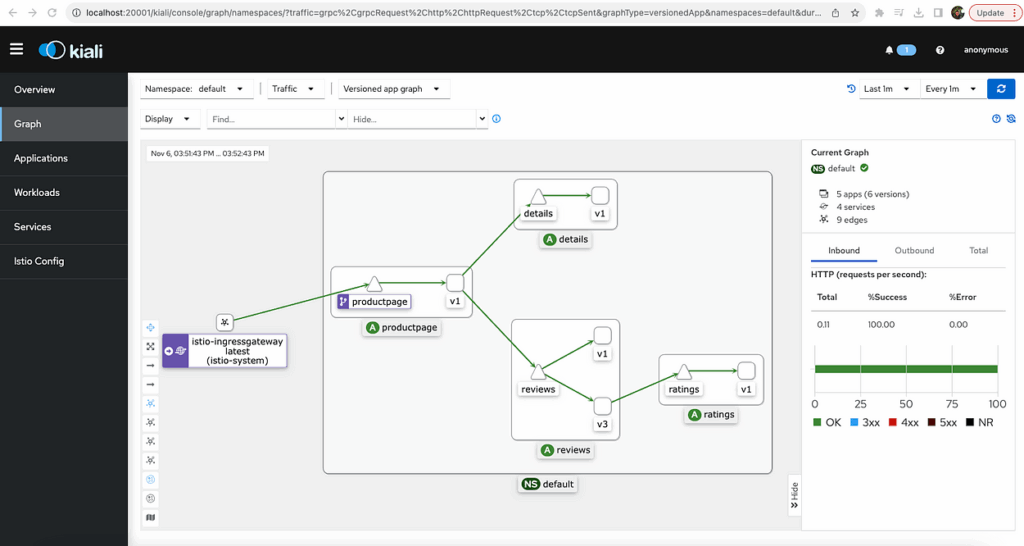Expand the Versioned app graph dropdown
This screenshot has width=1024, height=546.
point(391,89)
